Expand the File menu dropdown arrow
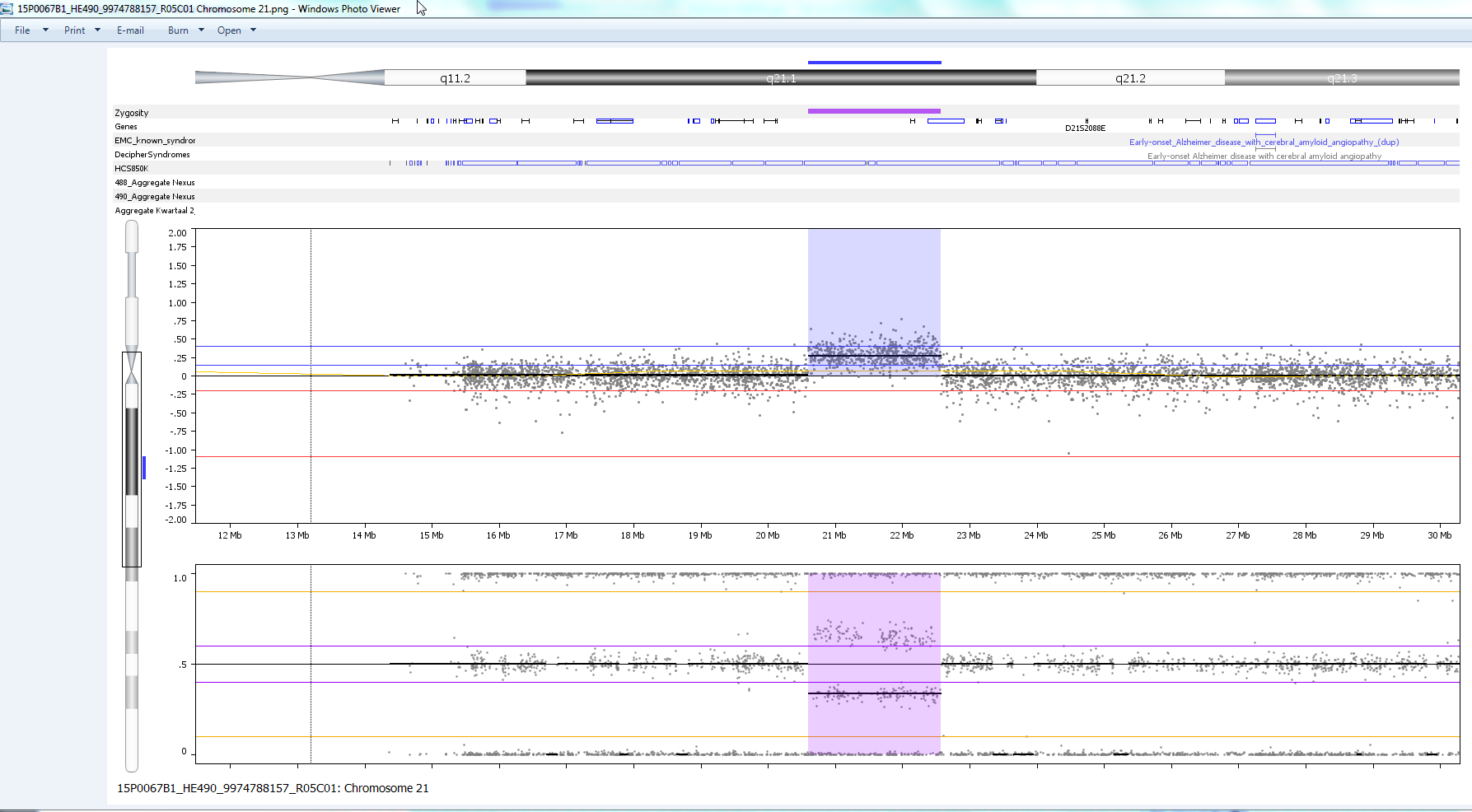Screen dimensions: 1472x812 45,30
